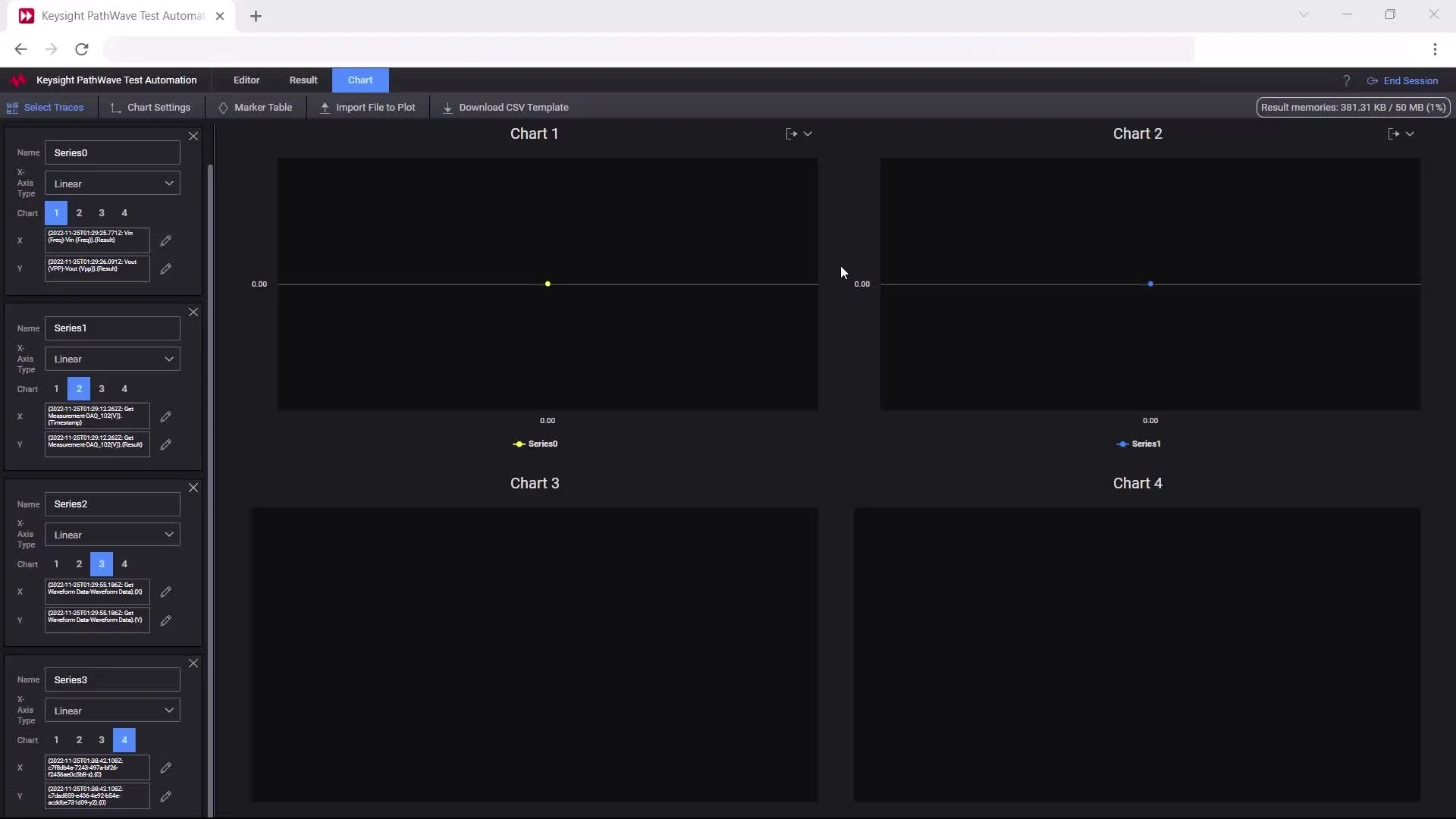Assign Series0 to chart 2
Viewport: 1456px width, 819px height.
point(79,213)
